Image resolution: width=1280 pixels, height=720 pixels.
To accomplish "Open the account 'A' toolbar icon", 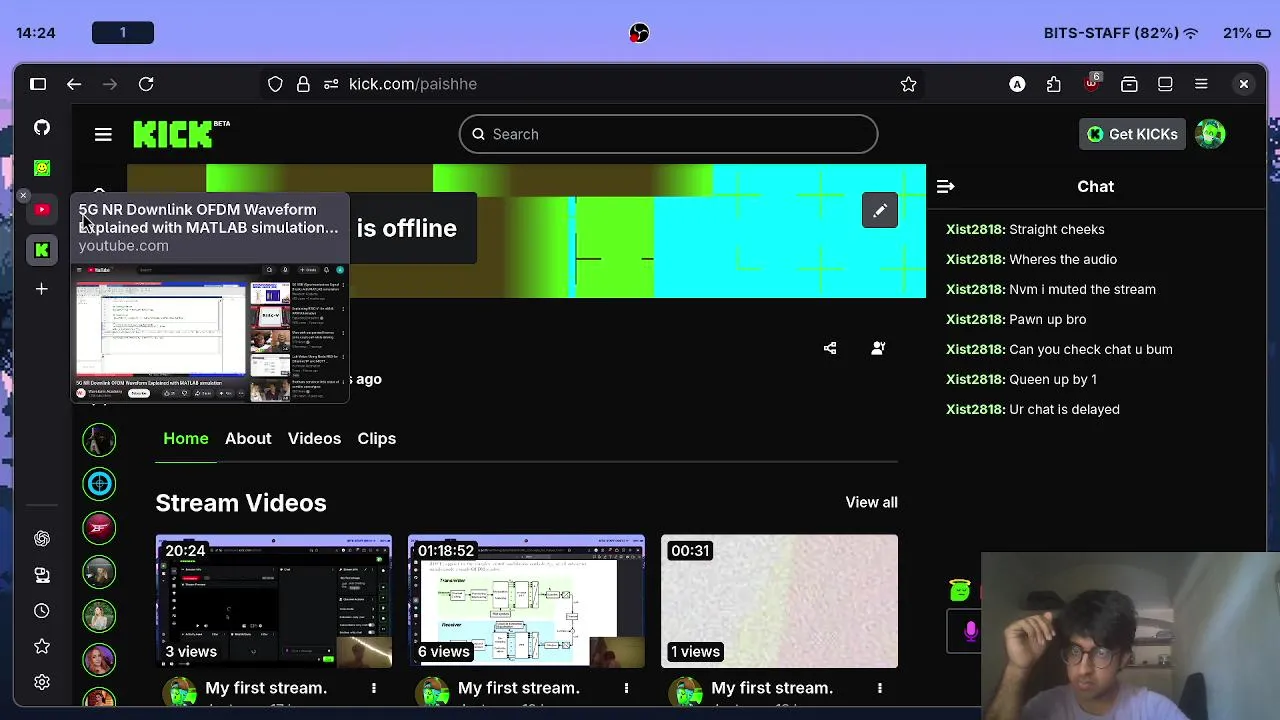I will (1017, 84).
